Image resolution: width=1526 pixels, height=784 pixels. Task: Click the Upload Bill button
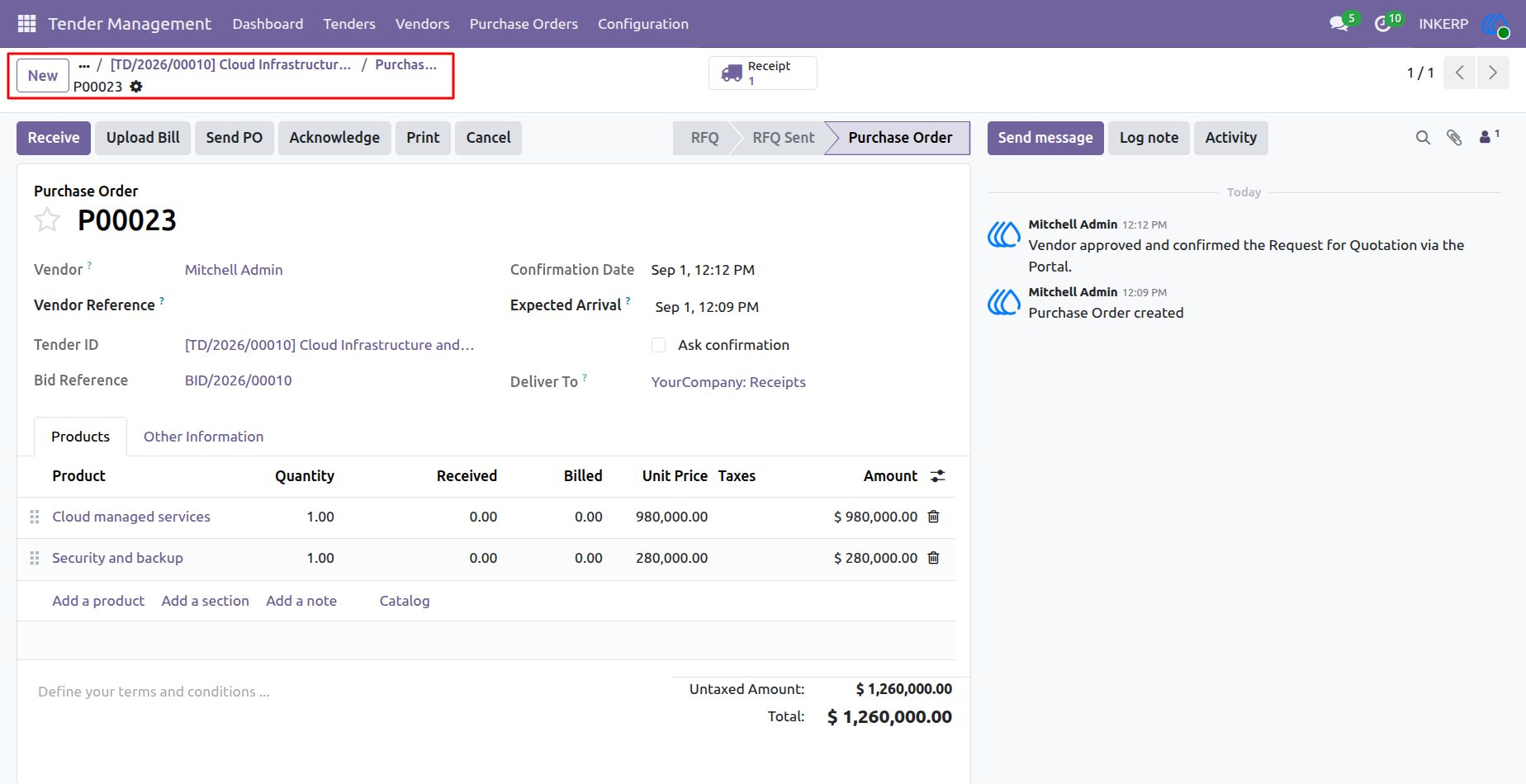pyautogui.click(x=143, y=138)
